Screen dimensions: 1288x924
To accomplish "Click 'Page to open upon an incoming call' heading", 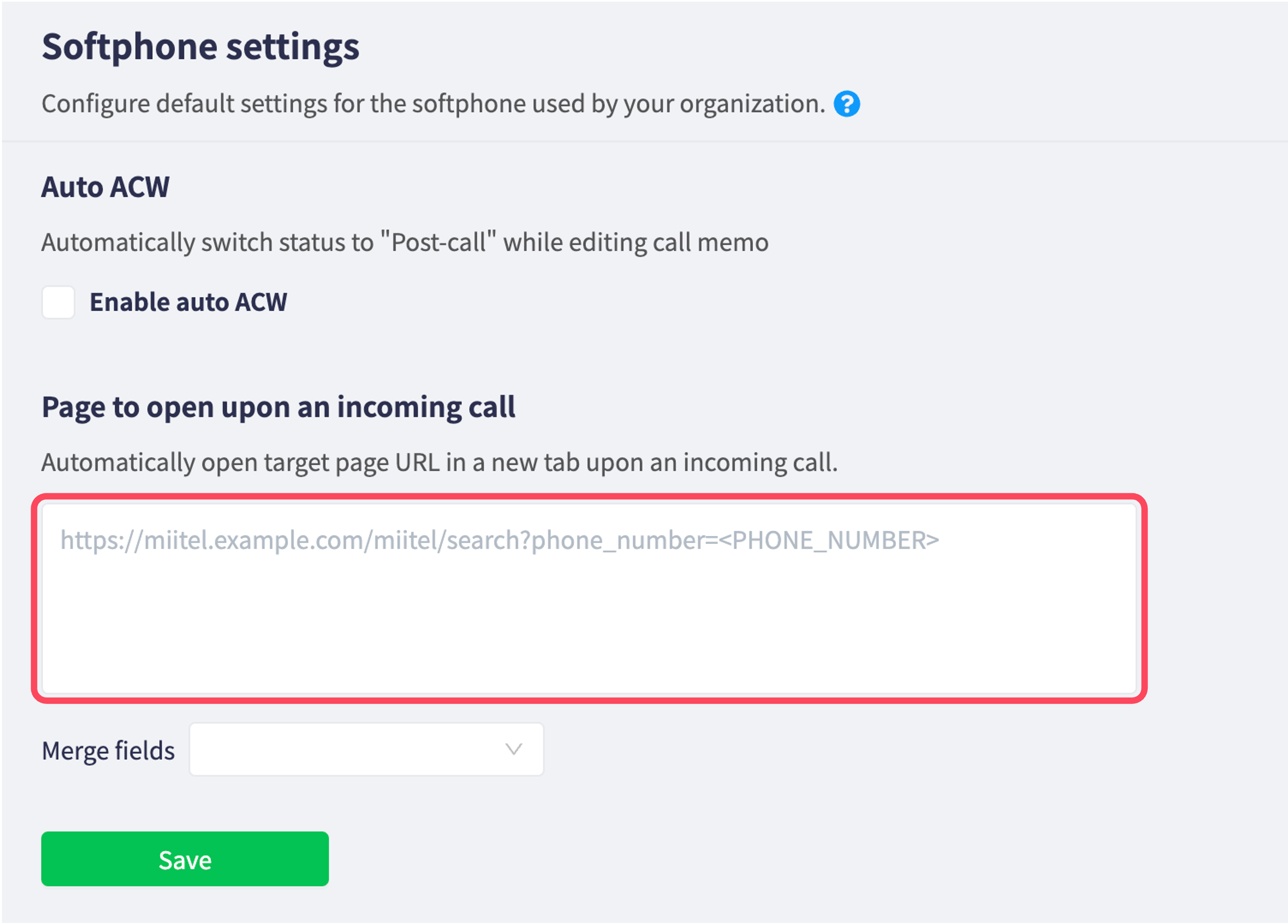I will 278,407.
